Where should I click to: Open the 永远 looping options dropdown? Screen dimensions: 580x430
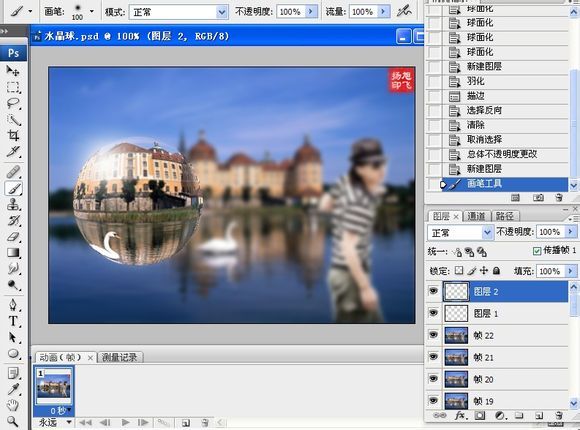(x=69, y=422)
